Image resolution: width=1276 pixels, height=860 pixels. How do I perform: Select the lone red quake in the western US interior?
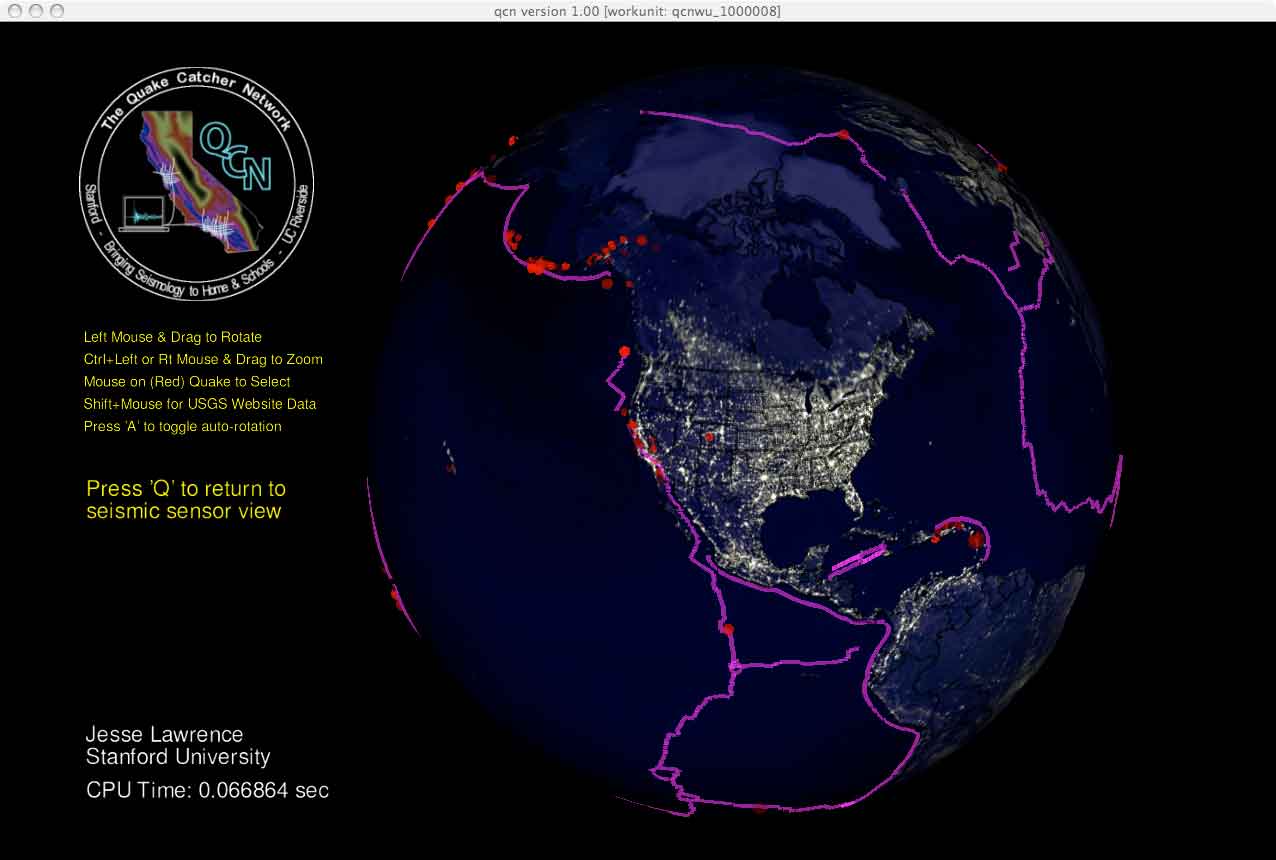[709, 437]
